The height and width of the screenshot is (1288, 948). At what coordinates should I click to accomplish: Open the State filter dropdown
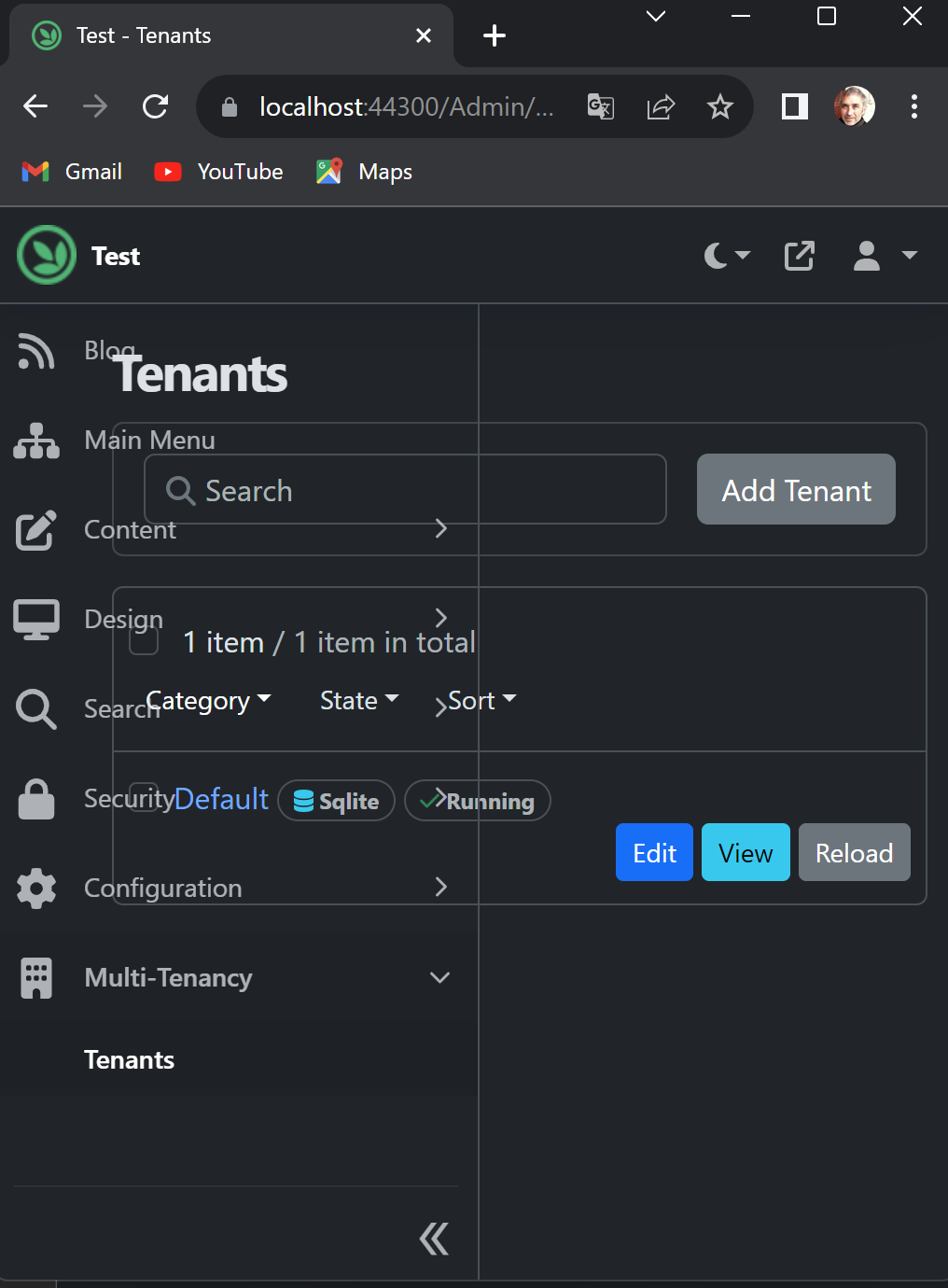tap(357, 700)
